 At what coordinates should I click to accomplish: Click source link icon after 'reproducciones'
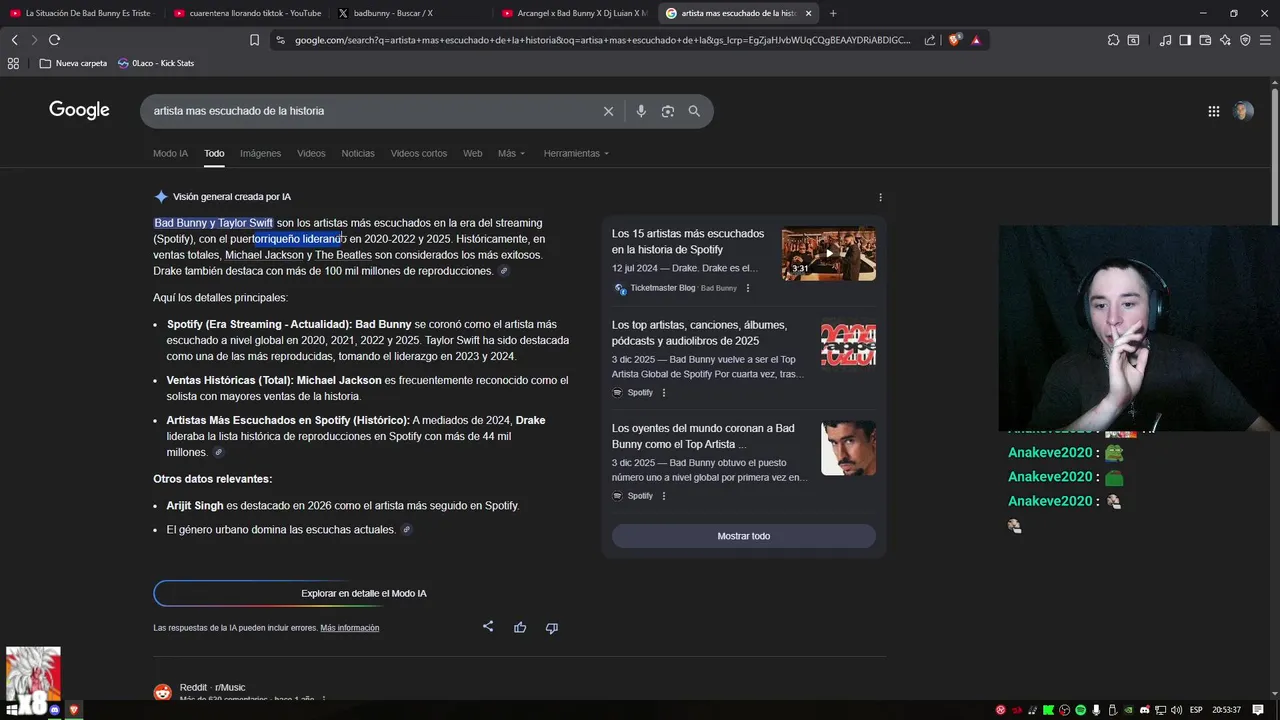pos(504,271)
